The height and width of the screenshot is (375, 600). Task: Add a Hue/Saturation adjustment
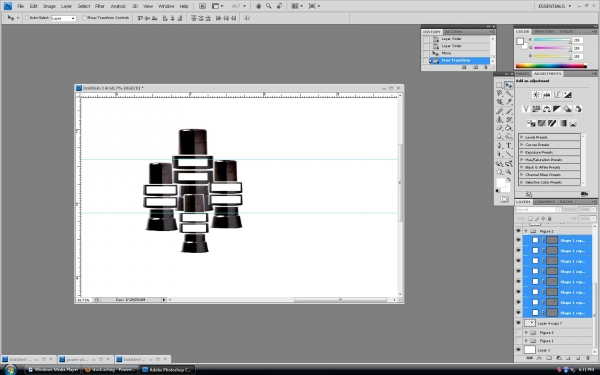pyautogui.click(x=536, y=109)
